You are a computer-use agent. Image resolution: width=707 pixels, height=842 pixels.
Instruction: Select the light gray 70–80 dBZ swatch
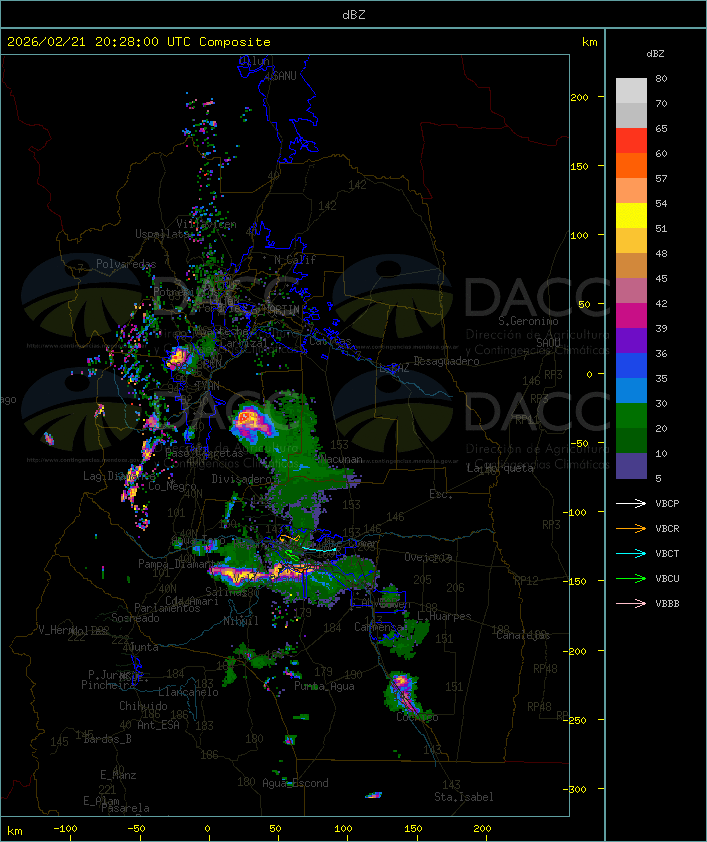631,90
